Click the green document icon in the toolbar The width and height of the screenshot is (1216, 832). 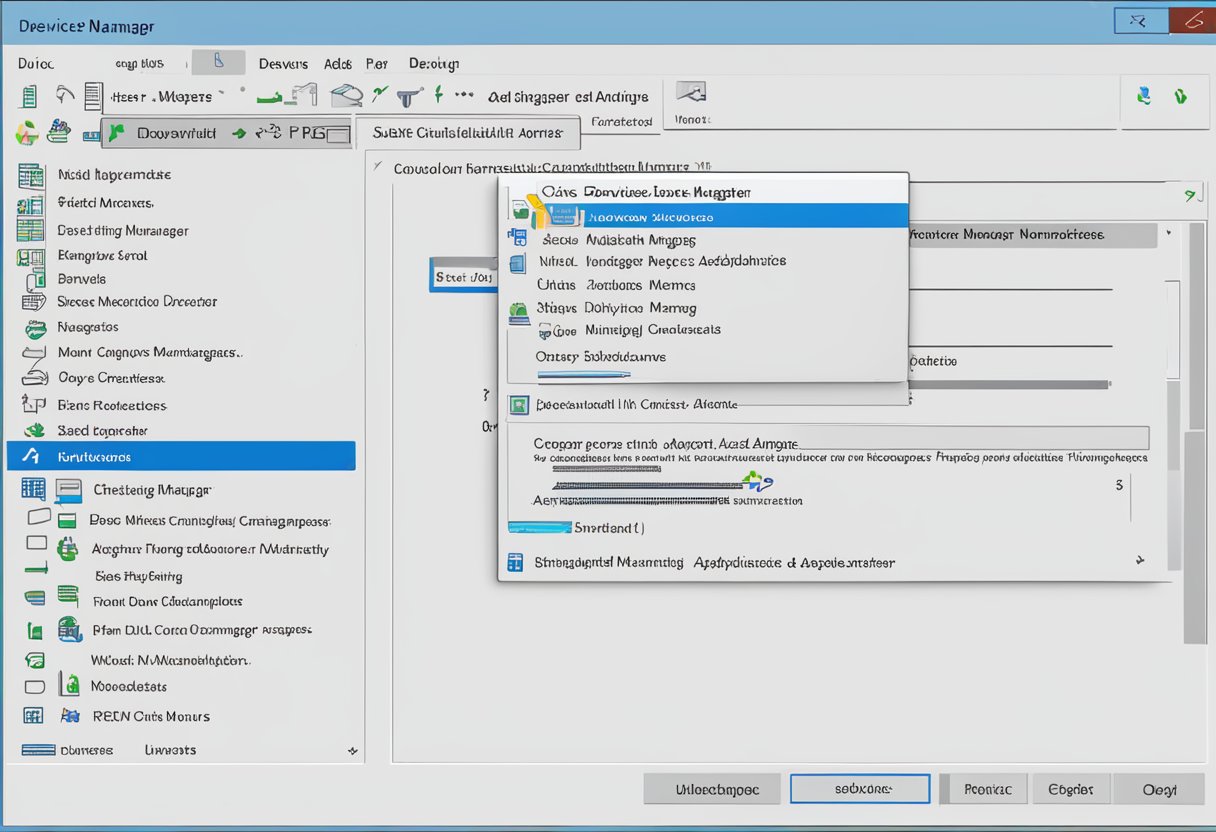coord(29,97)
